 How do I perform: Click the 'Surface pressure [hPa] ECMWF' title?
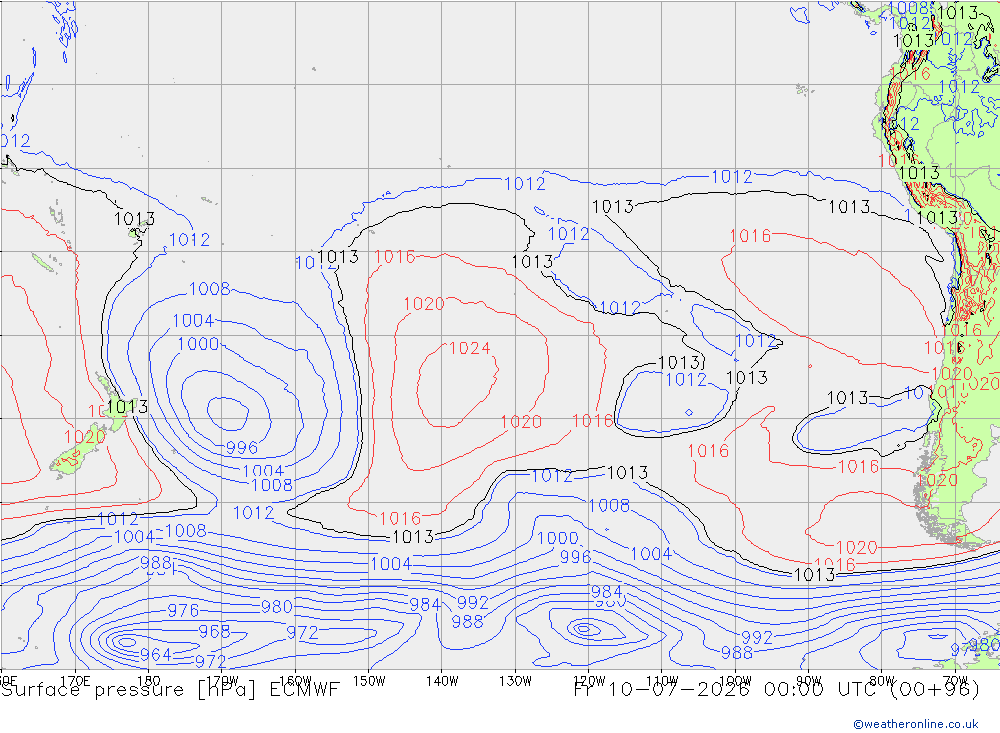[170, 690]
